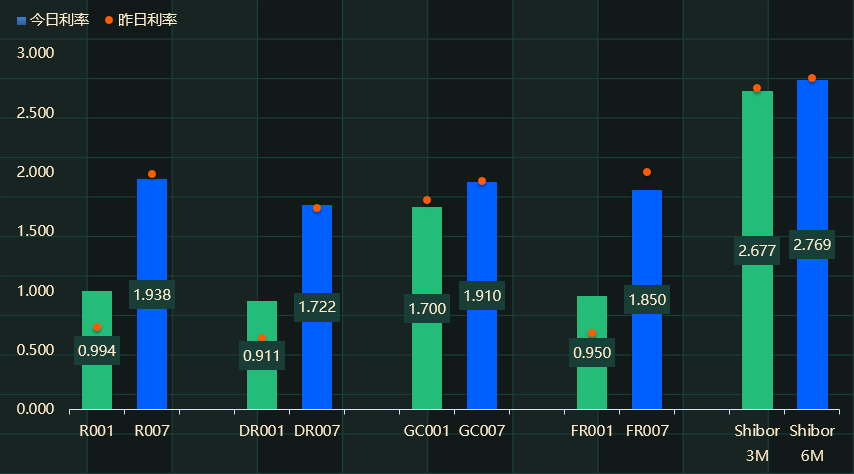Click the 0.994 value label
The height and width of the screenshot is (474, 854).
97,351
